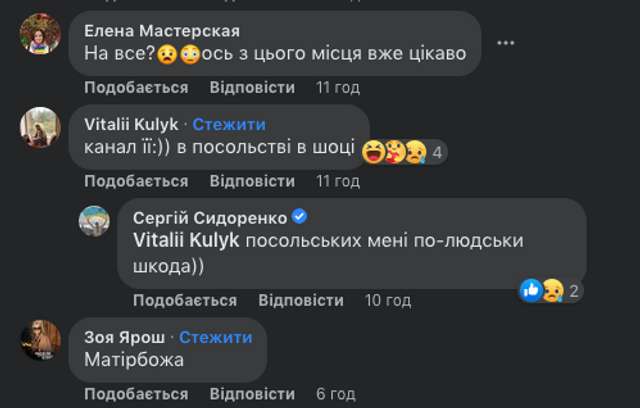Click the verified badge beside Сергій Сидоренко

click(298, 218)
